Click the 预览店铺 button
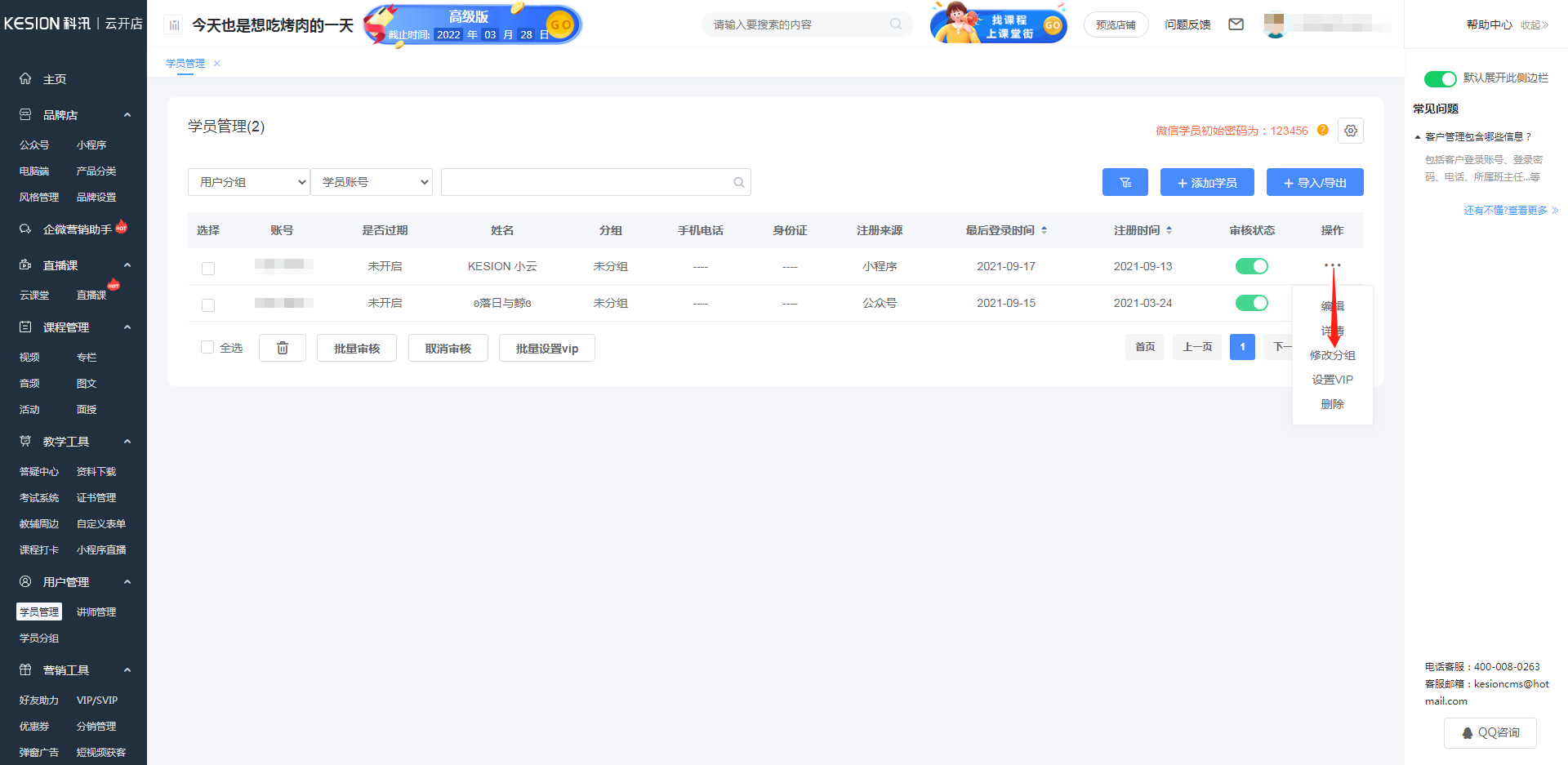Screen dimensions: 1568x765 [x=1116, y=24]
